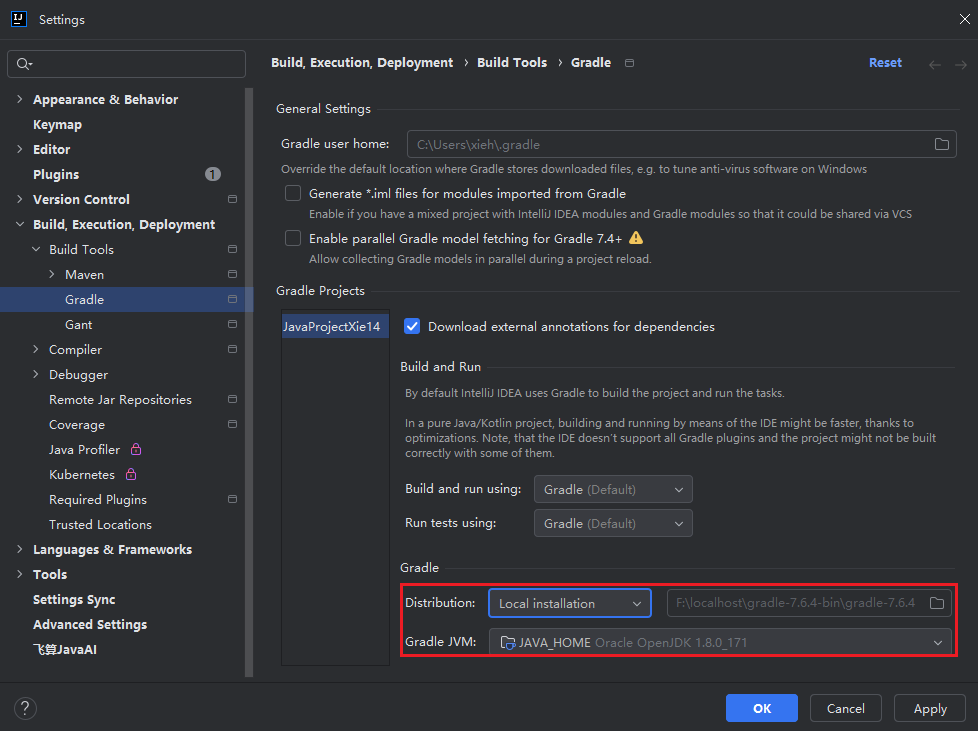
Task: Click the Reset link
Action: click(885, 63)
